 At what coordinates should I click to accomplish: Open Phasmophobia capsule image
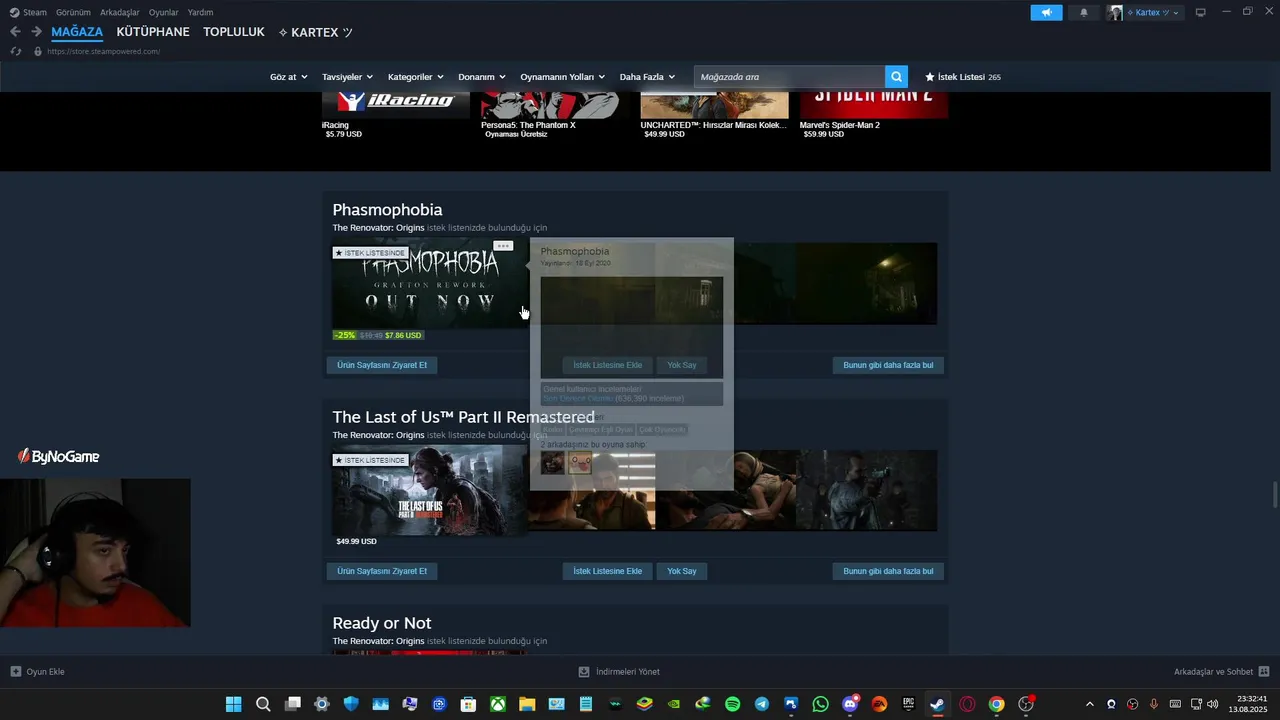[430, 284]
